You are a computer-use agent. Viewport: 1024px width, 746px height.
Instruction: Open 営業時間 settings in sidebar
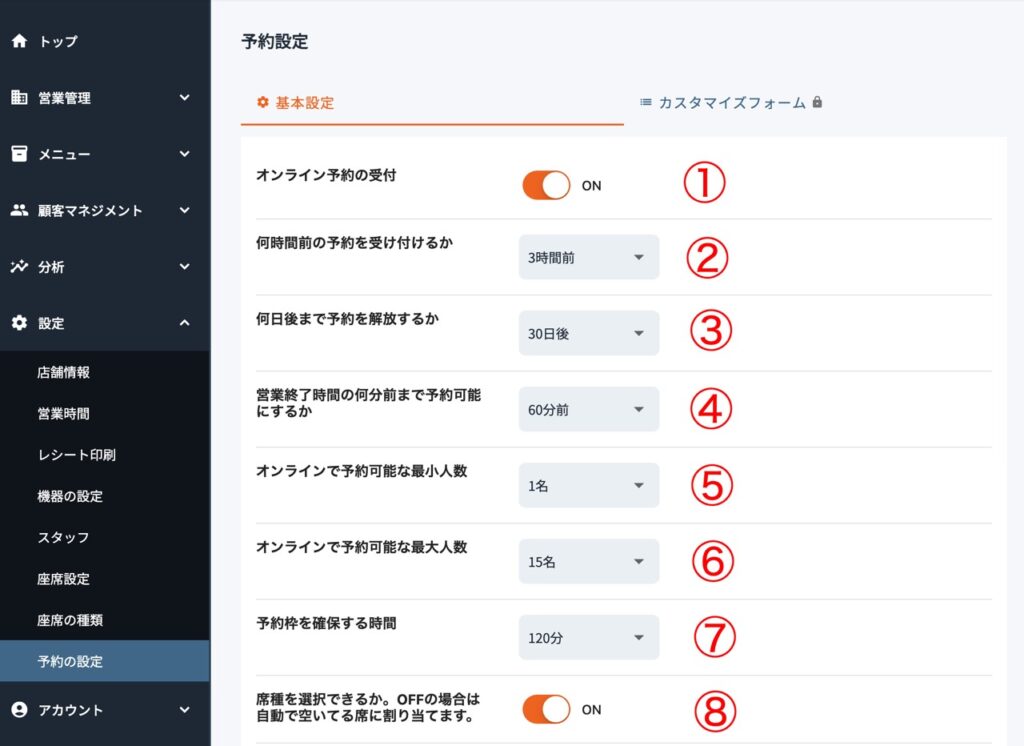(64, 413)
